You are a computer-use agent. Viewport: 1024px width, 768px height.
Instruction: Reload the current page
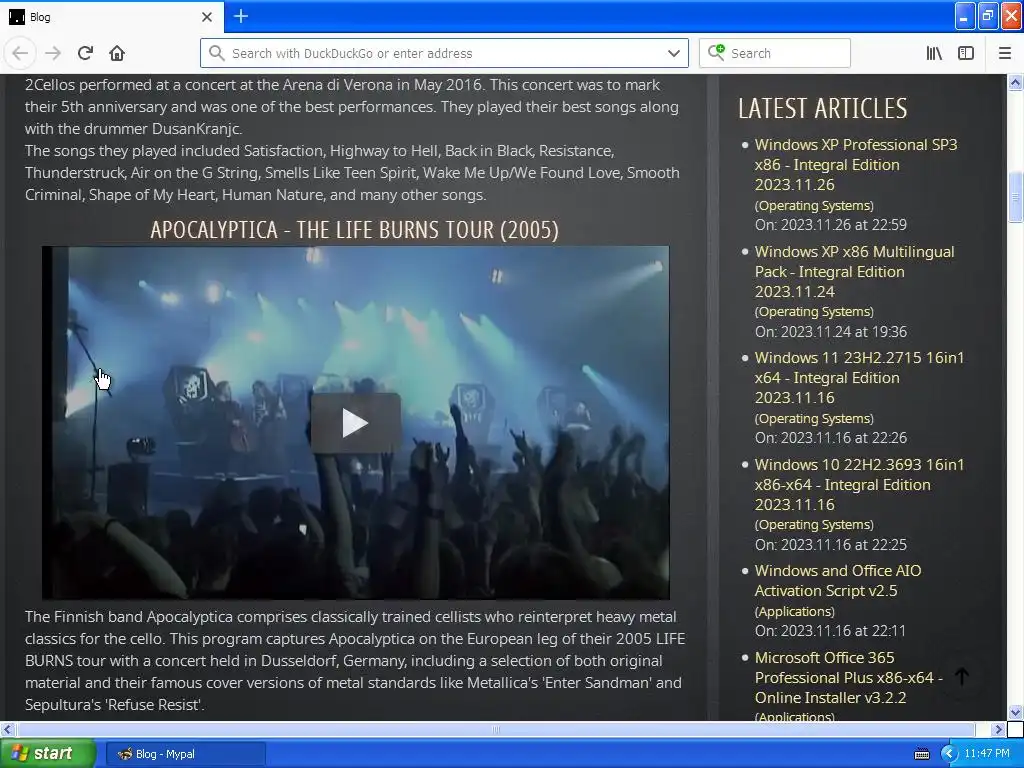pyautogui.click(x=85, y=53)
